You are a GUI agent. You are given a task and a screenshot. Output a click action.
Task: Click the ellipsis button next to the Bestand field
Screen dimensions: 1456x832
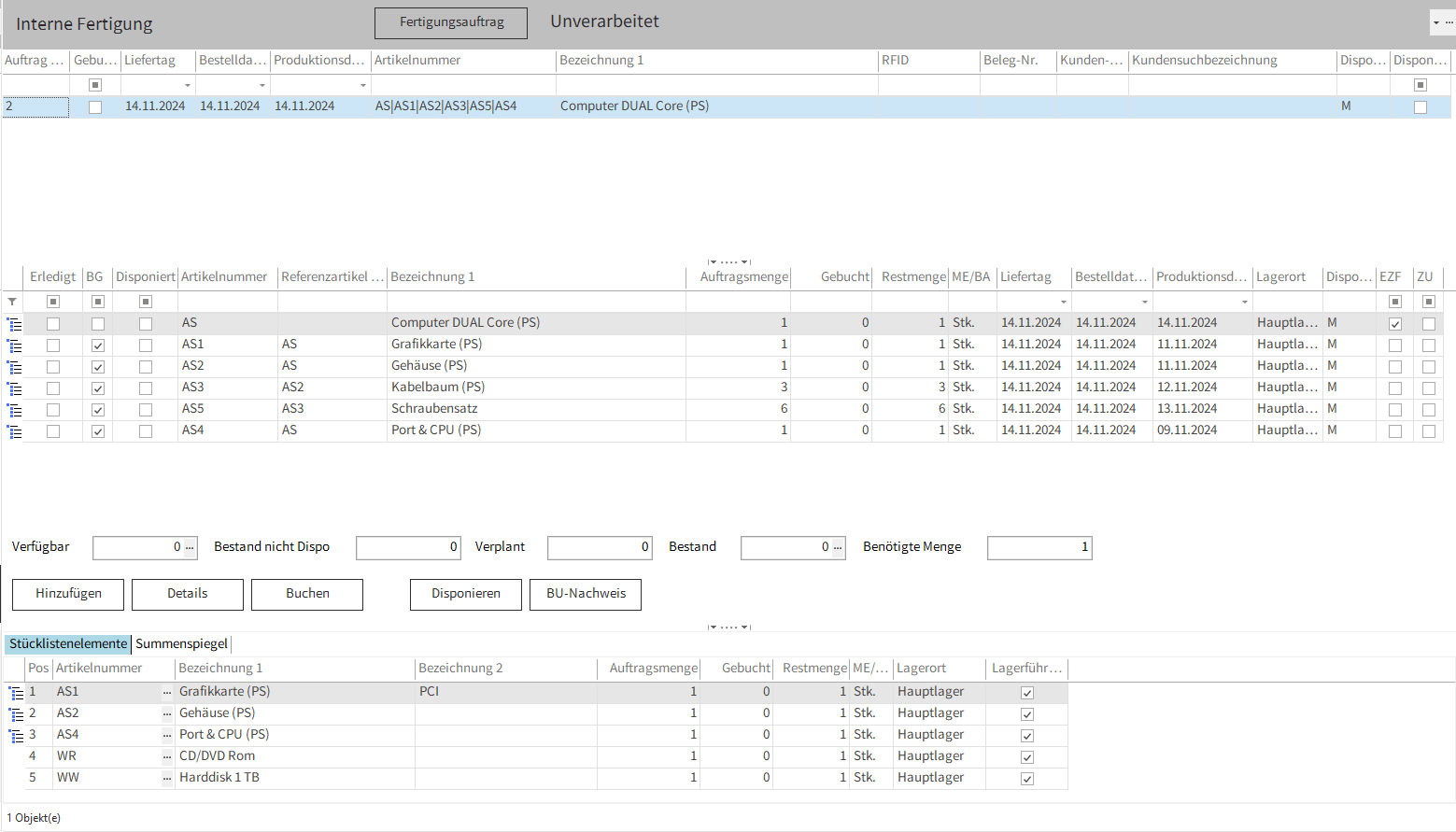(838, 548)
